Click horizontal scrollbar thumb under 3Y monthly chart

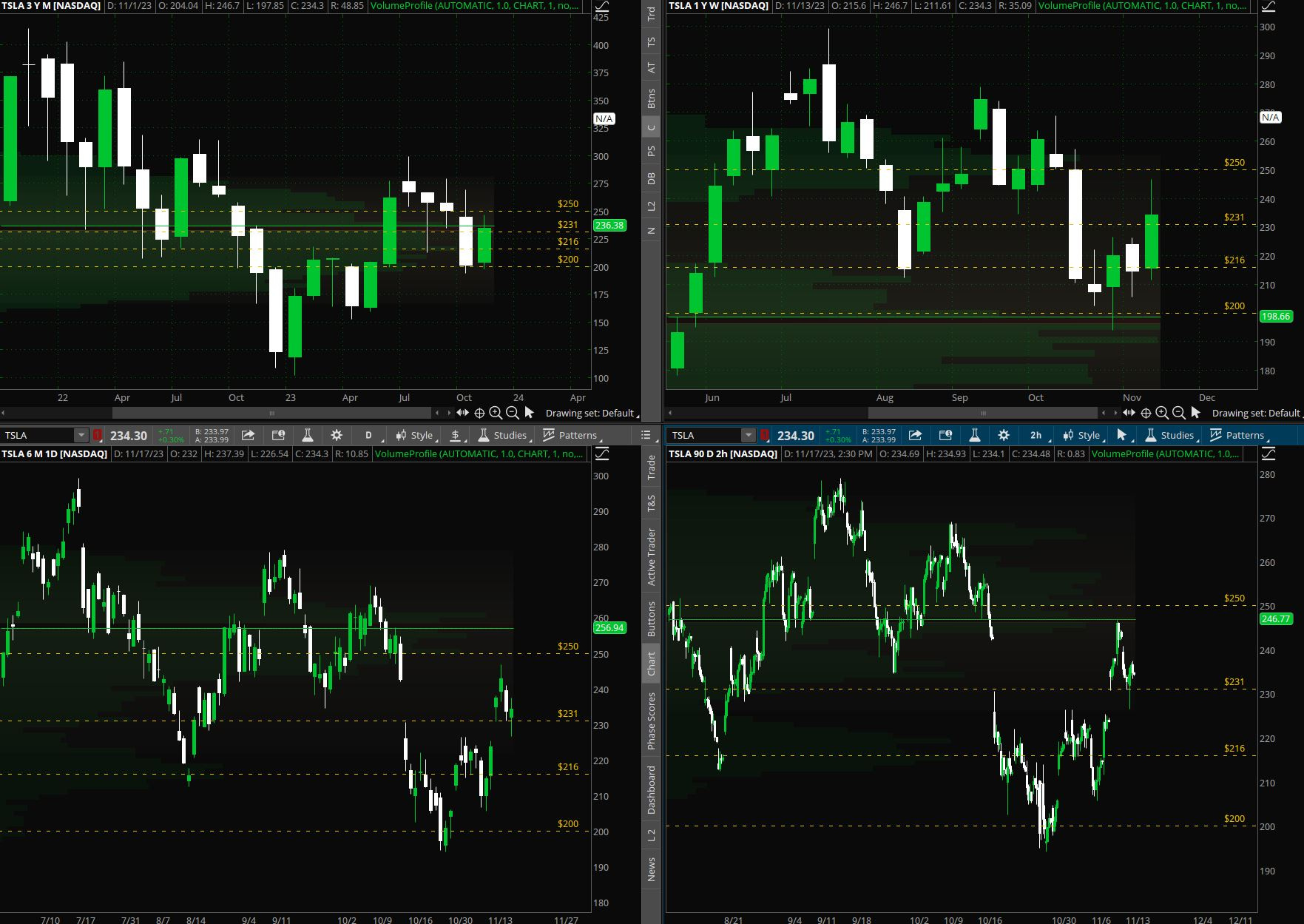tap(271, 413)
